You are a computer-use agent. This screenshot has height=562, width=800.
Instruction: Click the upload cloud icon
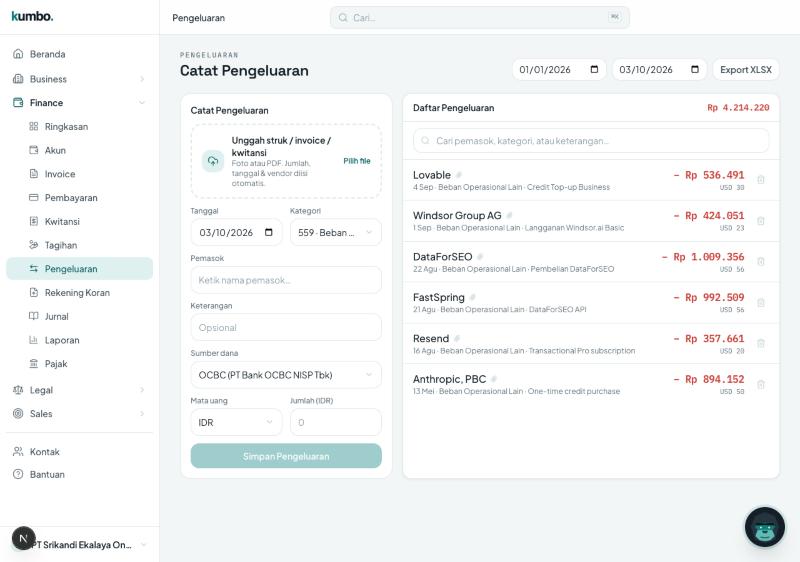[213, 161]
